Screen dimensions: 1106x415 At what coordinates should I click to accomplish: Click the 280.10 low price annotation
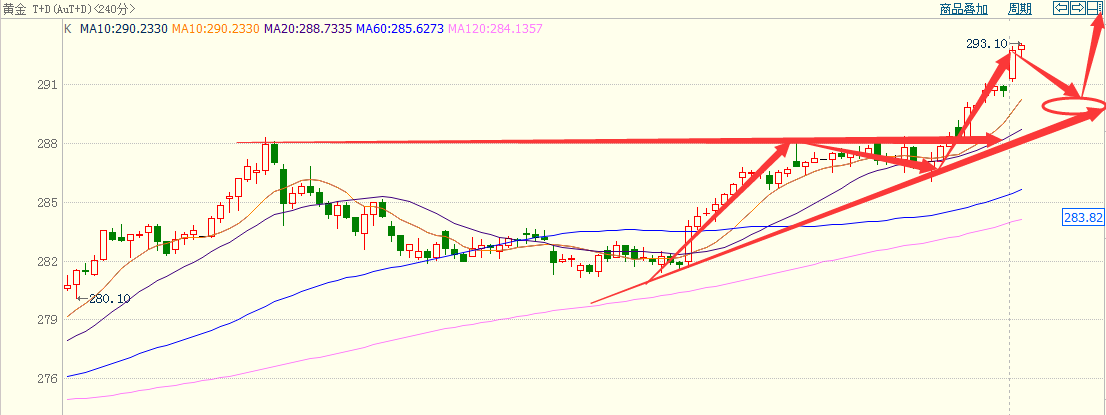[x=109, y=299]
